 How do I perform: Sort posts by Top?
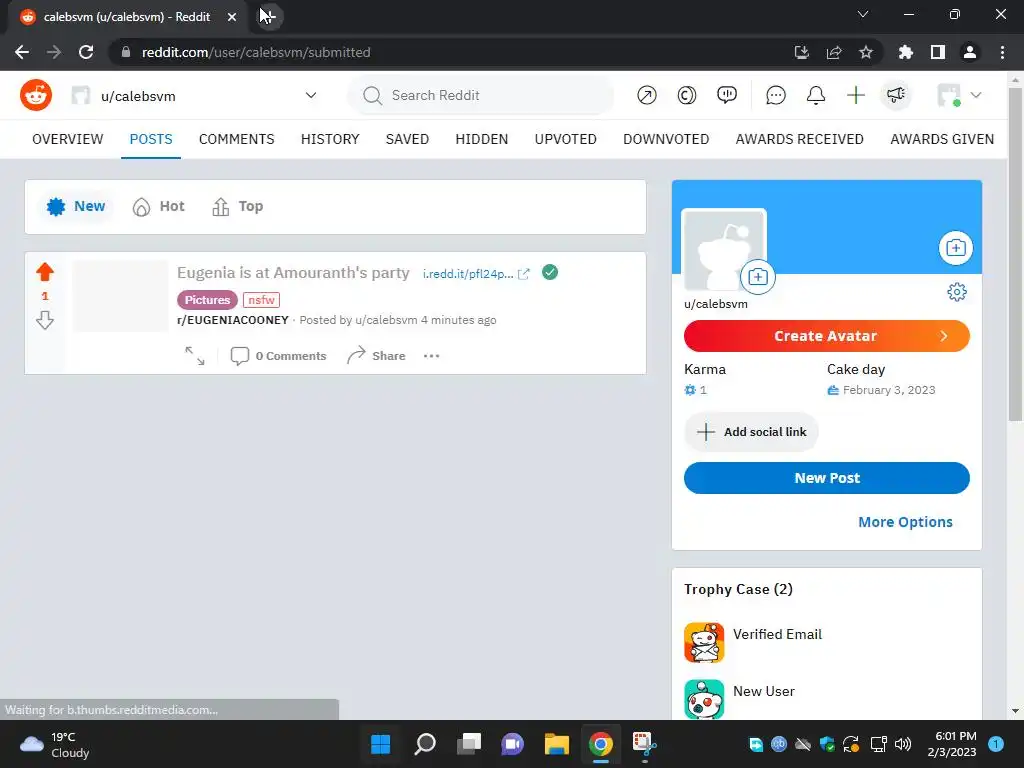[x=238, y=206]
